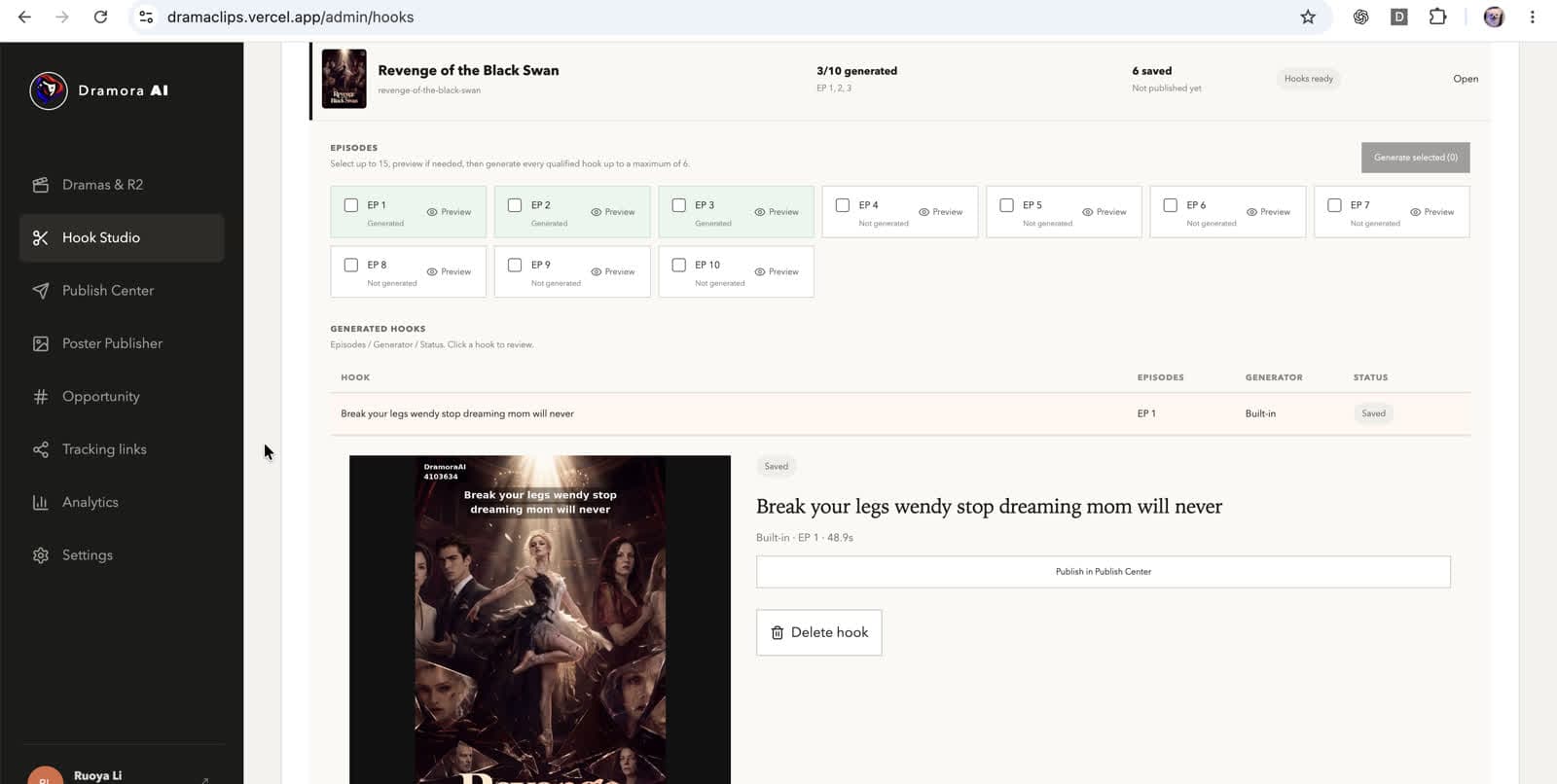
Task: Click Publish in Publish Center button
Action: point(1104,572)
